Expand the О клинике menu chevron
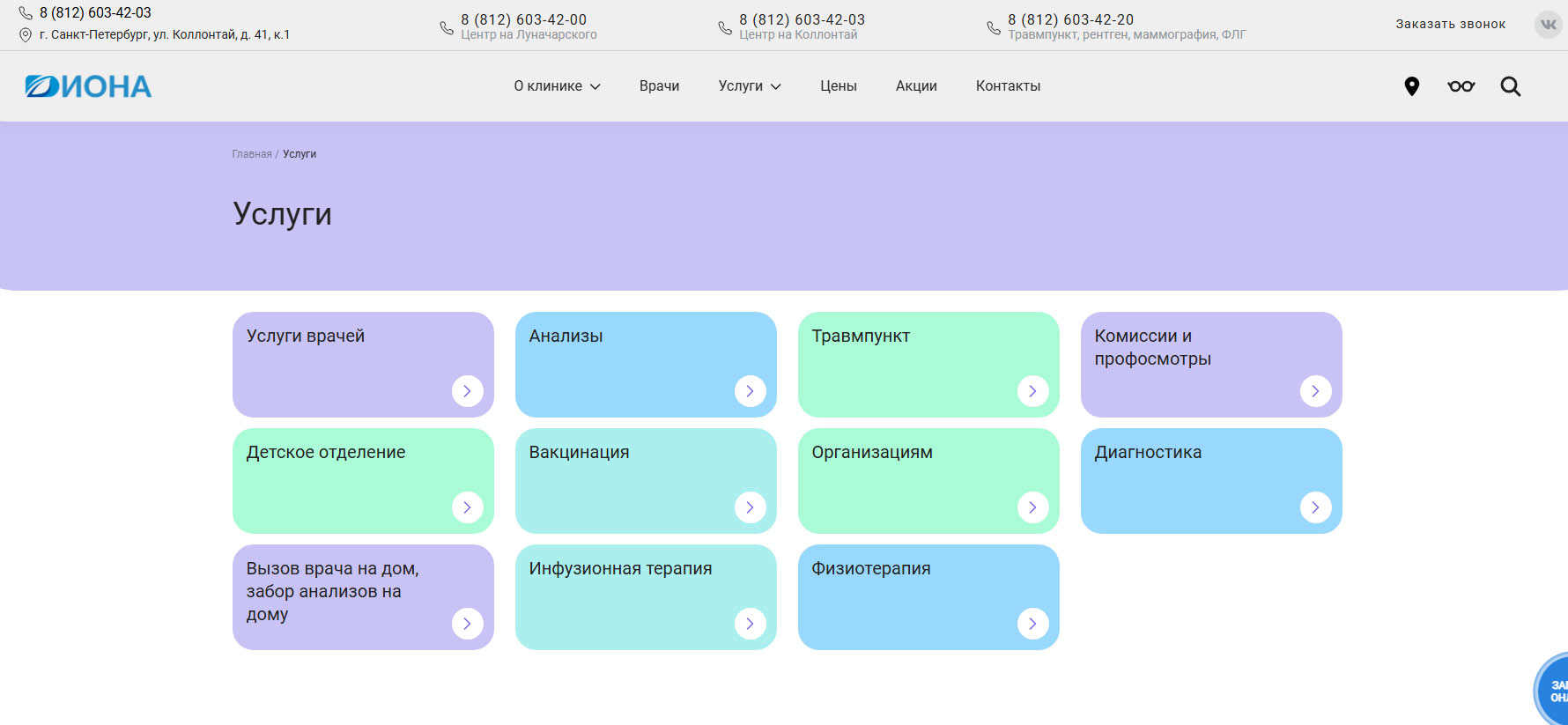This screenshot has height=725, width=1568. pyautogui.click(x=595, y=86)
